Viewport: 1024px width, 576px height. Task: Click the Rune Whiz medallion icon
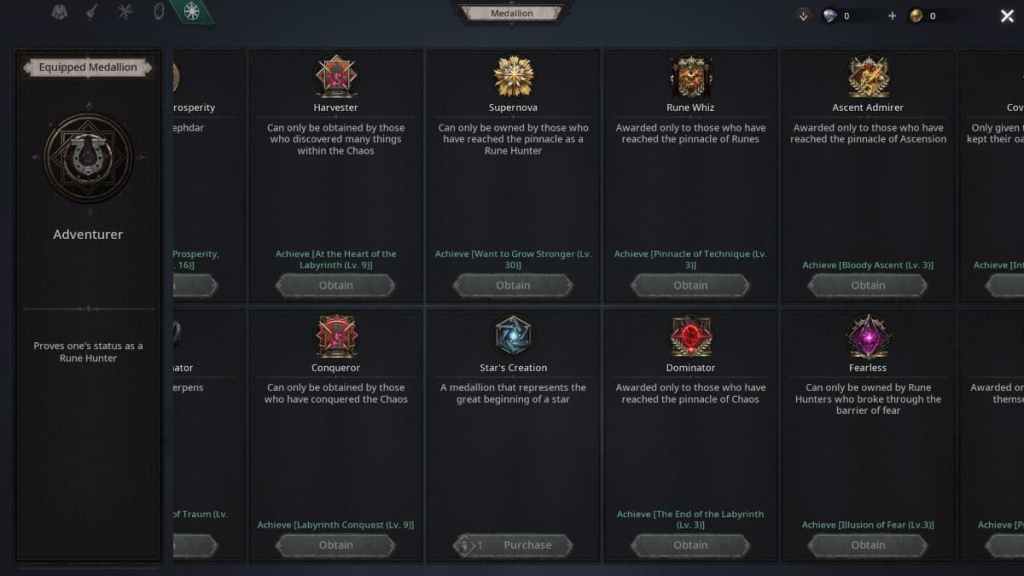[690, 76]
